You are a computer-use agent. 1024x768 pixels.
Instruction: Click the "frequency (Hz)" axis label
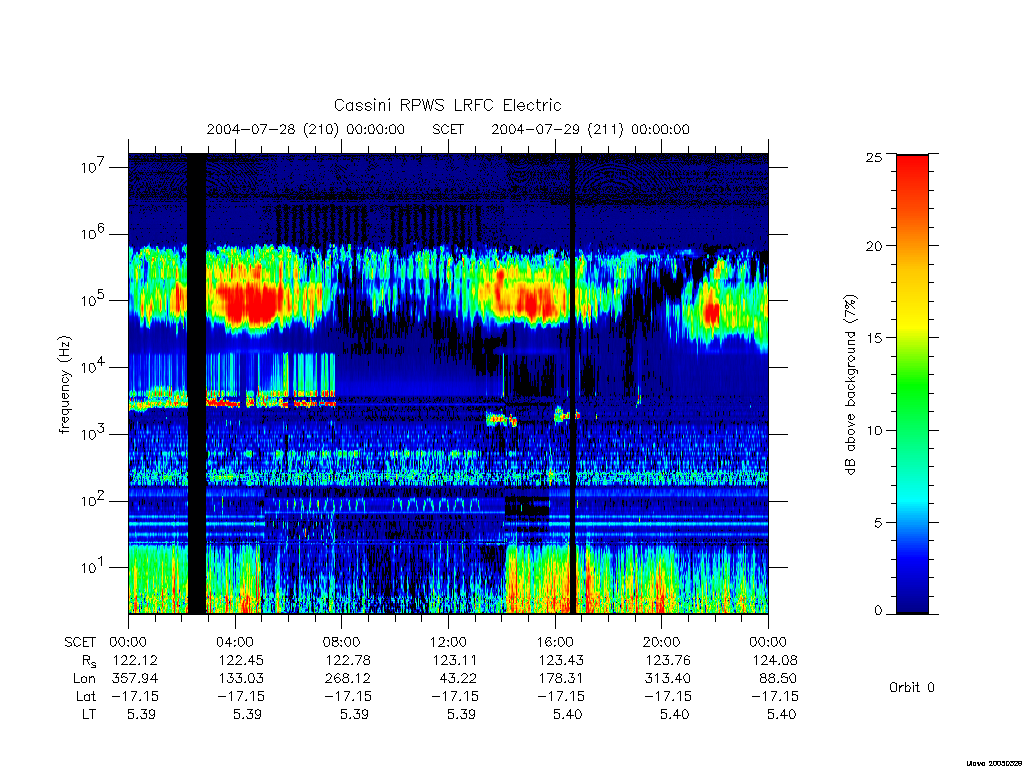pyautogui.click(x=64, y=385)
